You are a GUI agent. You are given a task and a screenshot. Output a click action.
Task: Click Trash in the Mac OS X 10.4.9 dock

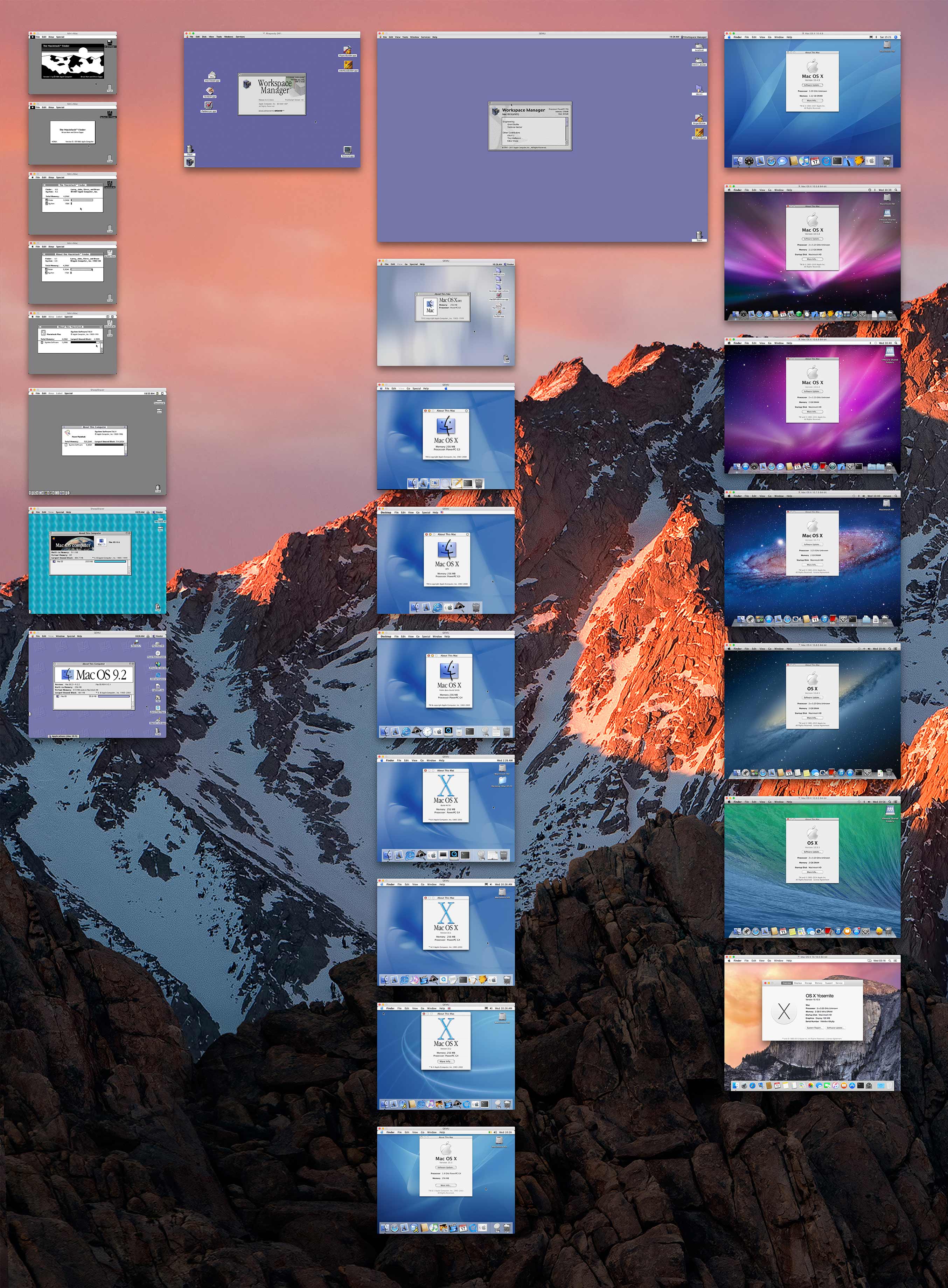tap(887, 161)
